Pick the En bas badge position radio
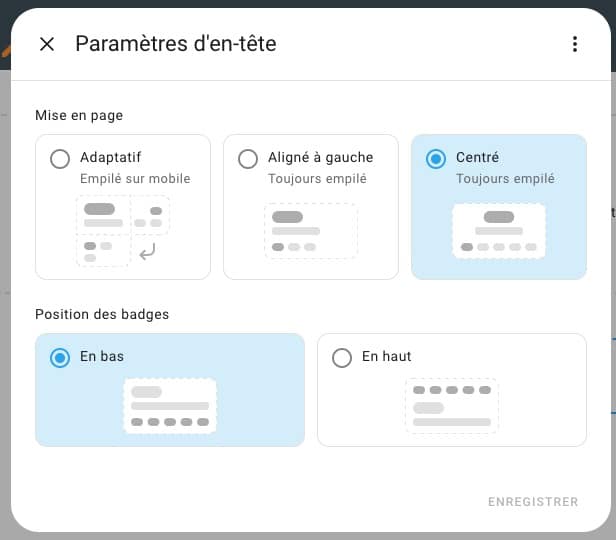The height and width of the screenshot is (540, 616). tap(60, 358)
